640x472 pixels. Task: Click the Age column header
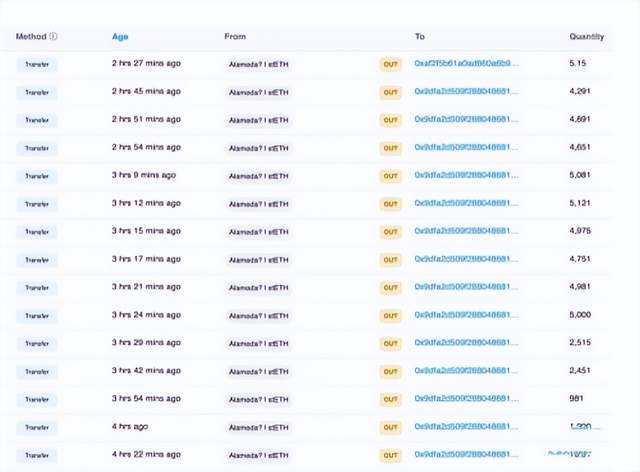(x=120, y=37)
